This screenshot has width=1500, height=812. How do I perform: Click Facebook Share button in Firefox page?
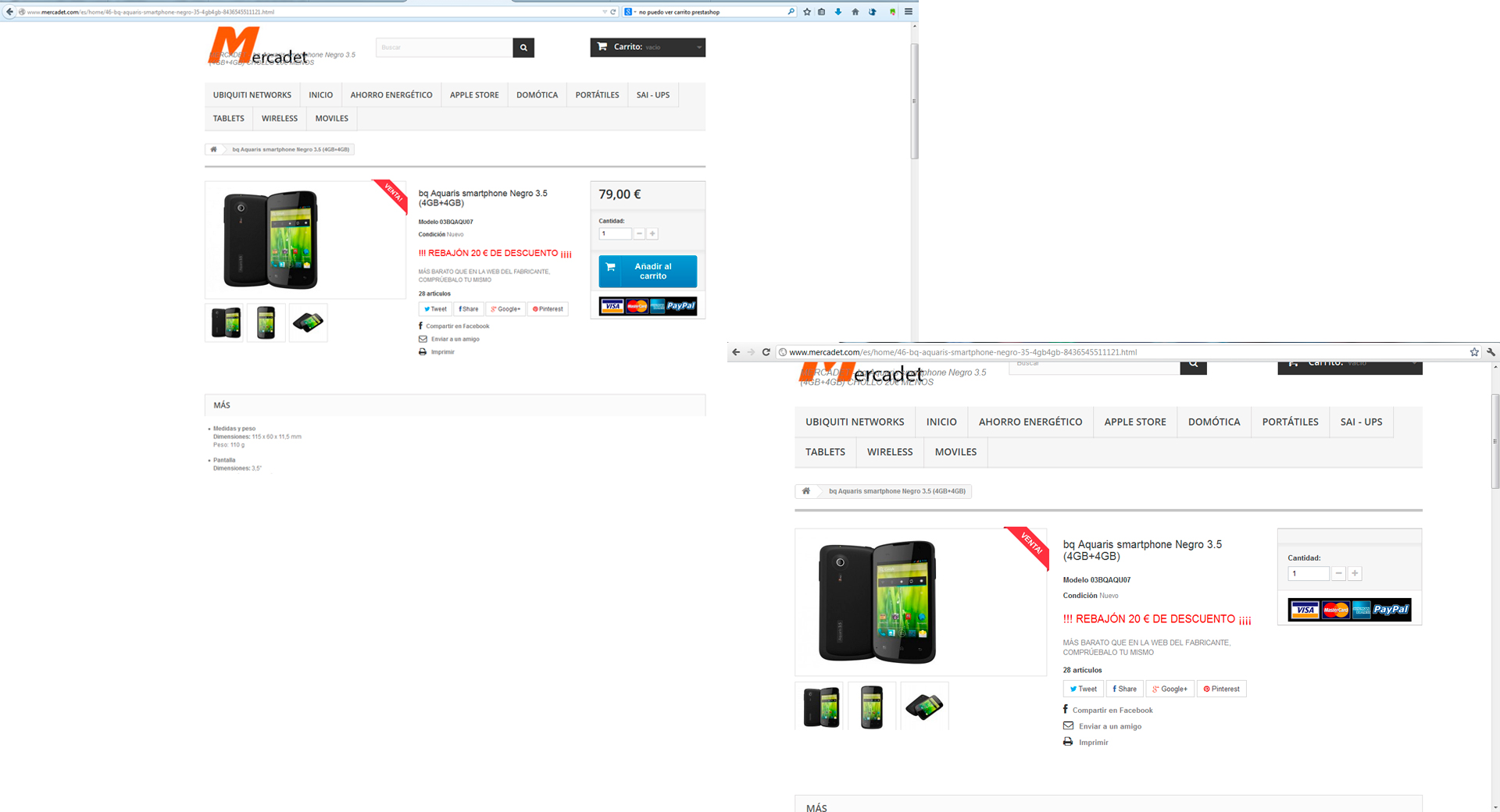(469, 309)
